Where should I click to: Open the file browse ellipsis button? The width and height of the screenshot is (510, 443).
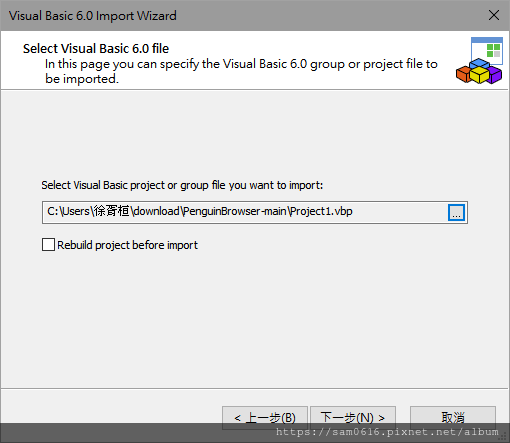point(456,212)
